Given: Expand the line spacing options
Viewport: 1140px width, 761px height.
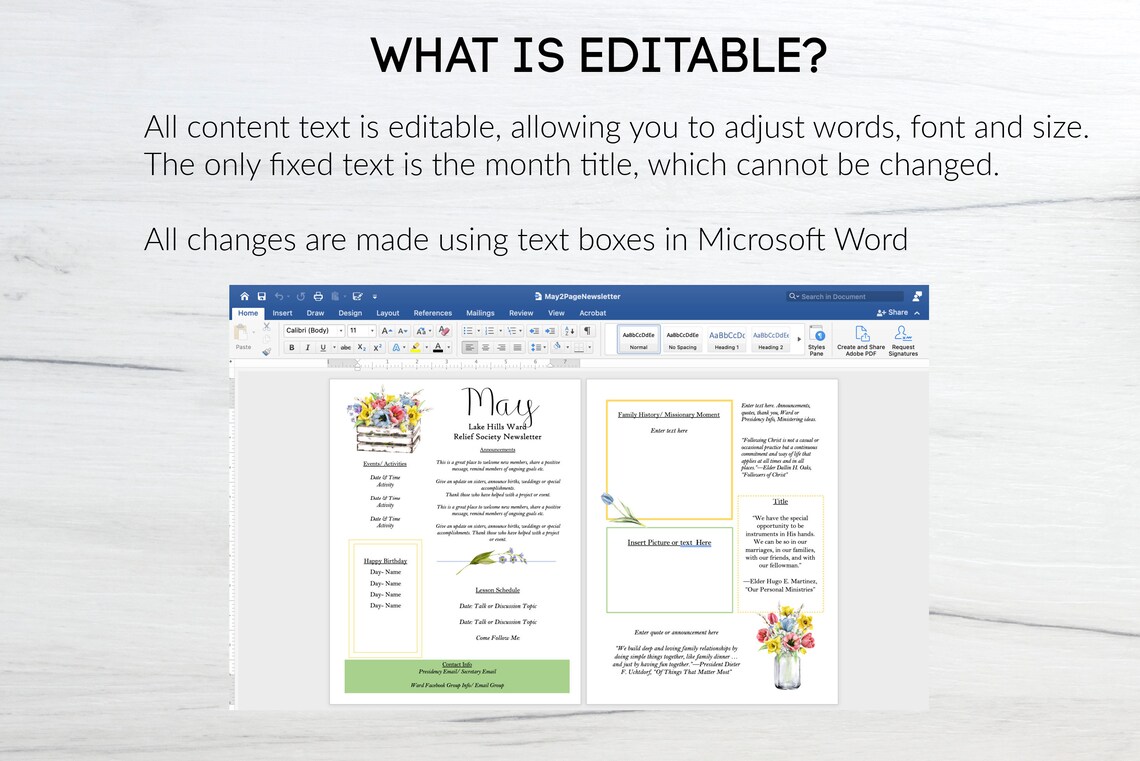Looking at the screenshot, I should click(x=544, y=347).
